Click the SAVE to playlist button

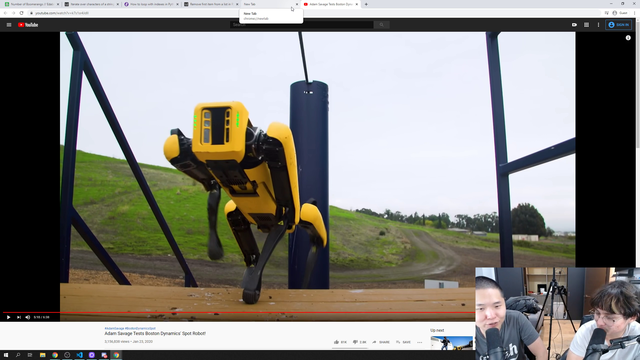(x=404, y=342)
